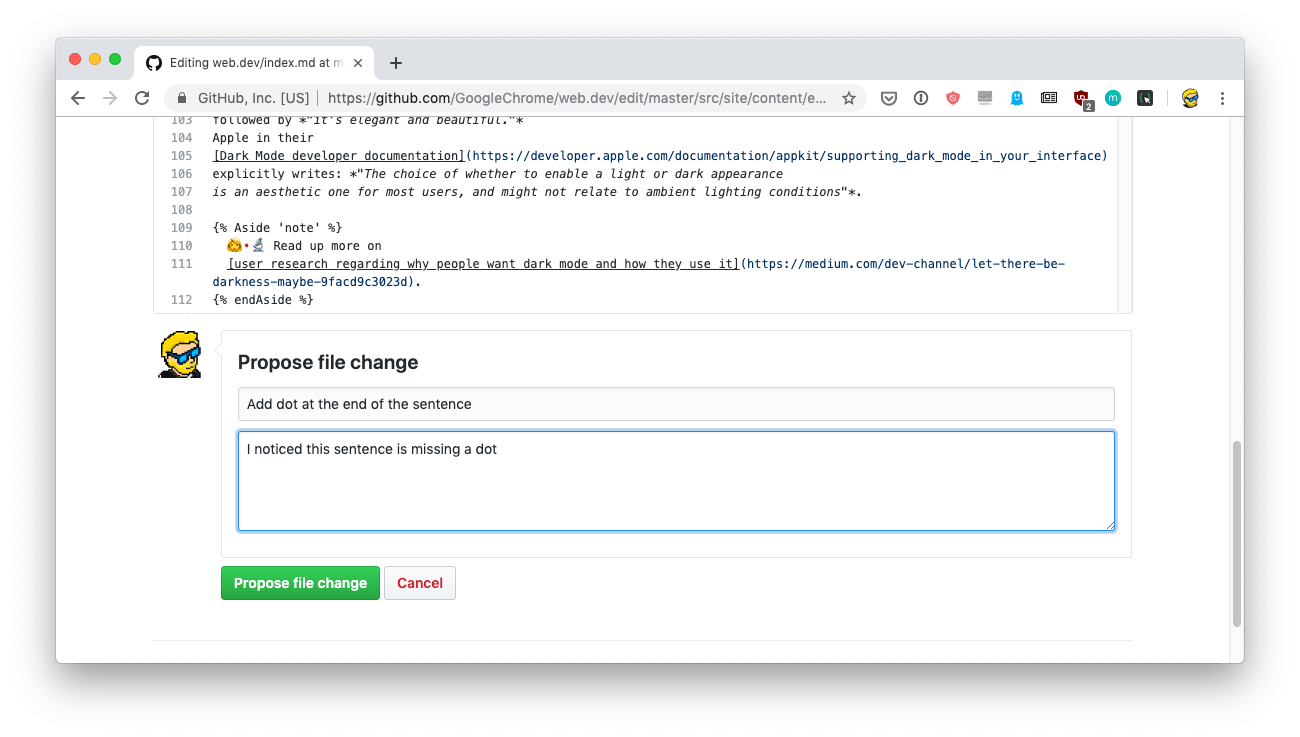Open the teal 'm' extension icon
Screen dimensions: 1300x737
tap(1112, 97)
